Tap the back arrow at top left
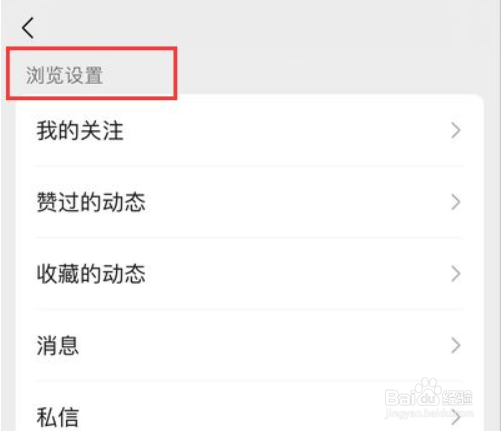Screen dimensions: 502x431 28,28
